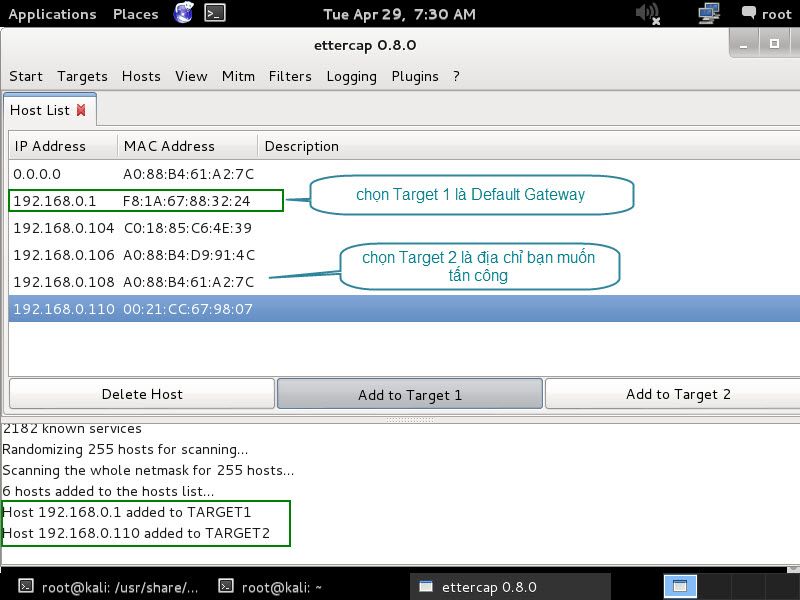Close the Host List tab with the red X
The height and width of the screenshot is (600, 800).
click(81, 110)
